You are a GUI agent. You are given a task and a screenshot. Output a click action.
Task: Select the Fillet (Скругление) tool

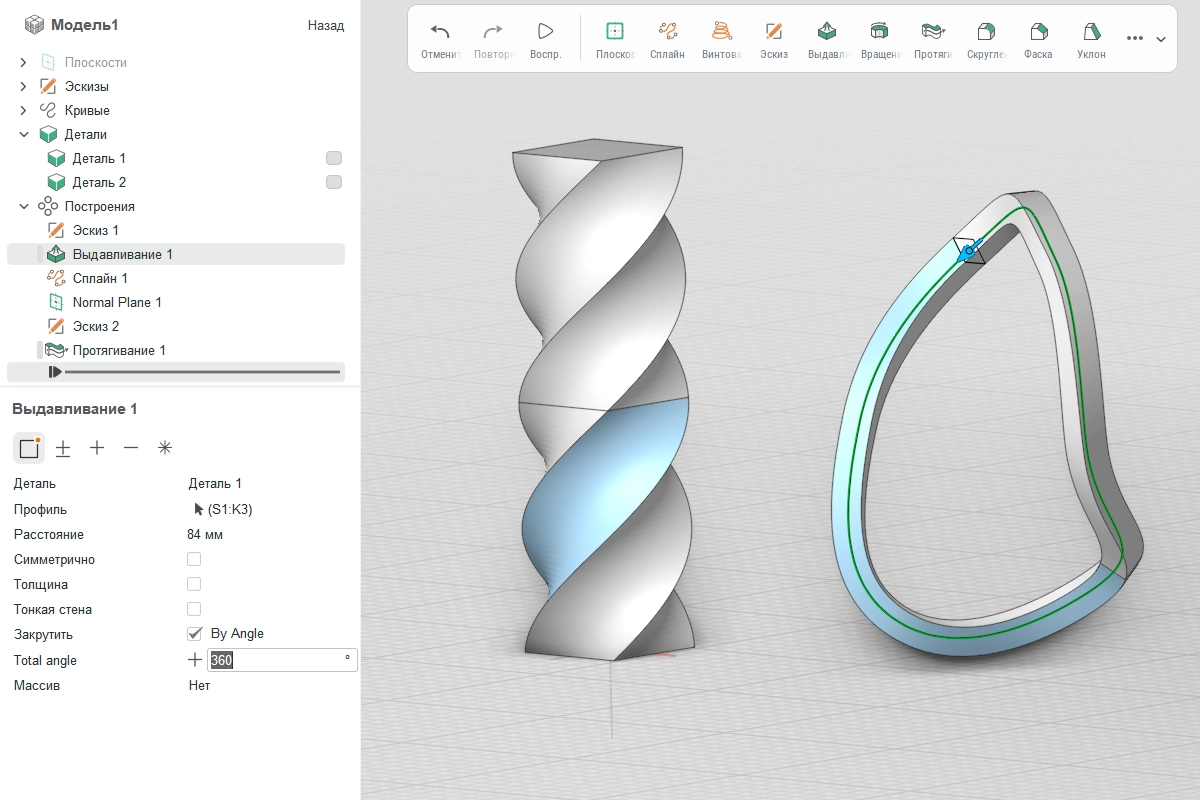[986, 38]
